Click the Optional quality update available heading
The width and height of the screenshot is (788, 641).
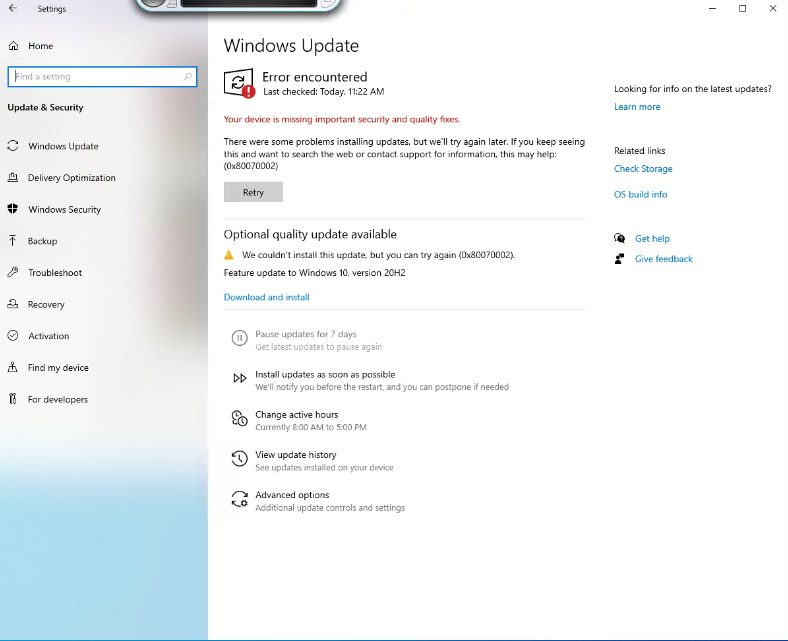click(310, 234)
